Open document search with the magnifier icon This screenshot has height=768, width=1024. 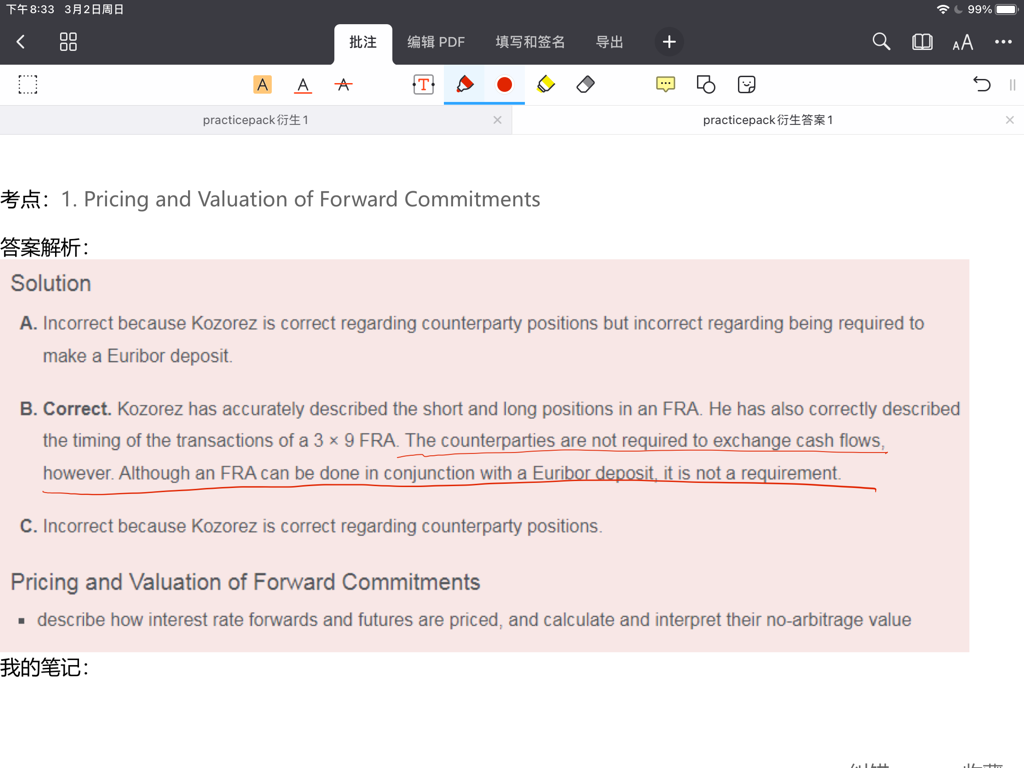tap(881, 42)
